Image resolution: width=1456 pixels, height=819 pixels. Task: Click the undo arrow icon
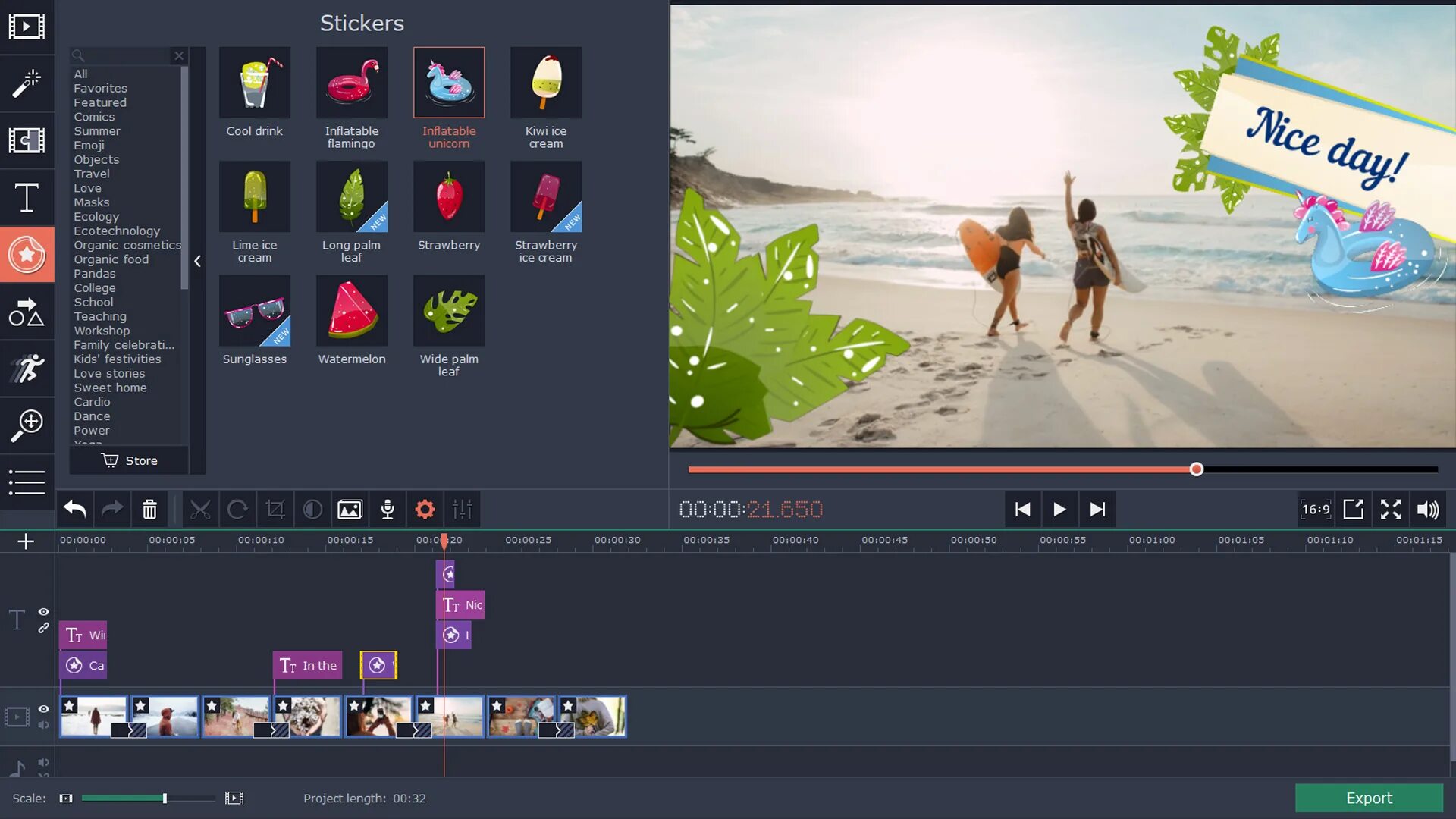pyautogui.click(x=74, y=509)
